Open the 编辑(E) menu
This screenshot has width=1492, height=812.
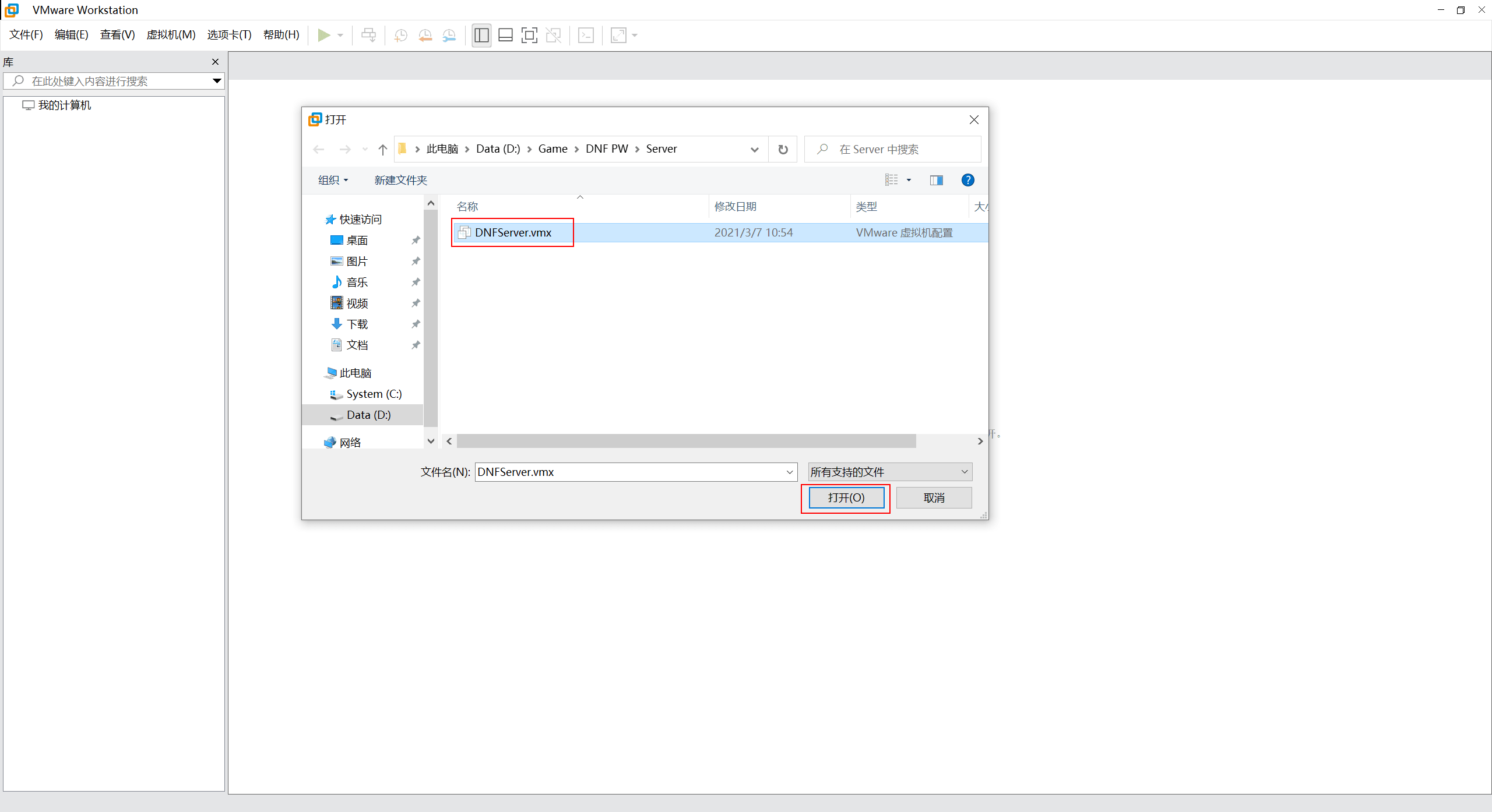pyautogui.click(x=71, y=35)
